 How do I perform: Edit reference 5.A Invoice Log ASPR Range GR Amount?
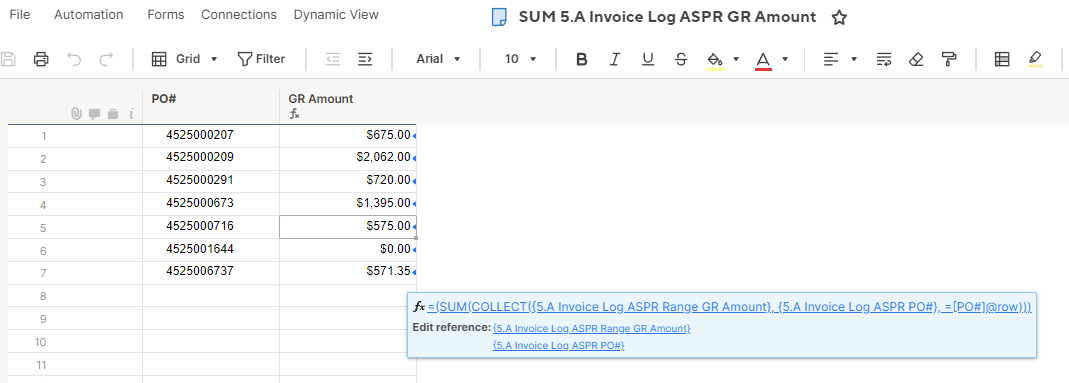(592, 328)
